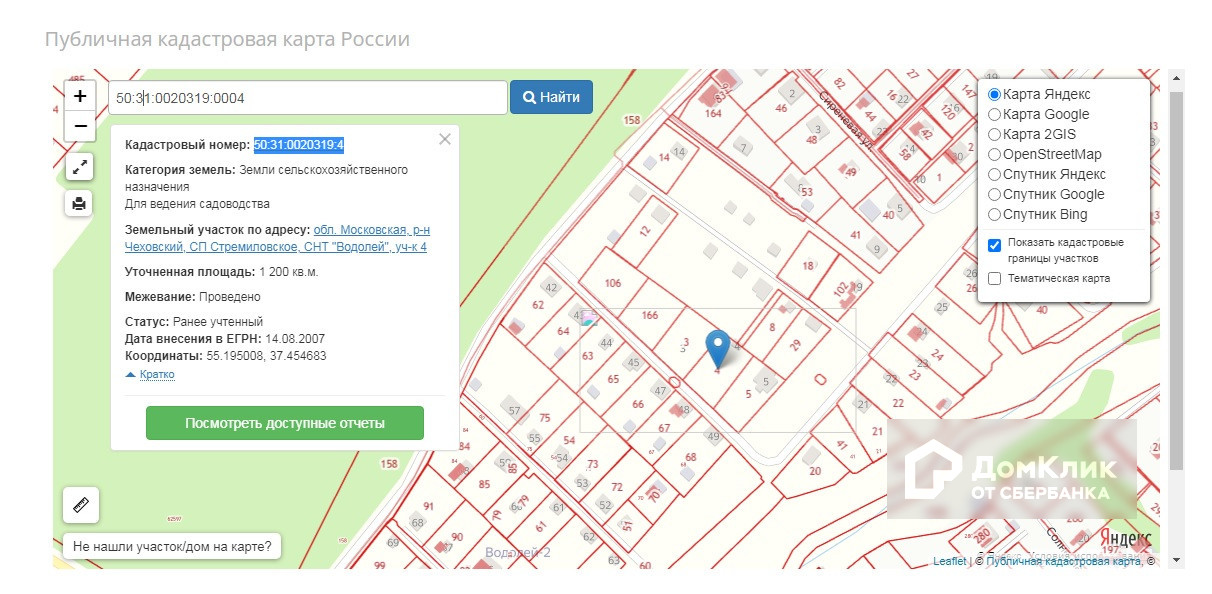Print the map using printer icon
This screenshot has height=594, width=1212.
coord(80,203)
